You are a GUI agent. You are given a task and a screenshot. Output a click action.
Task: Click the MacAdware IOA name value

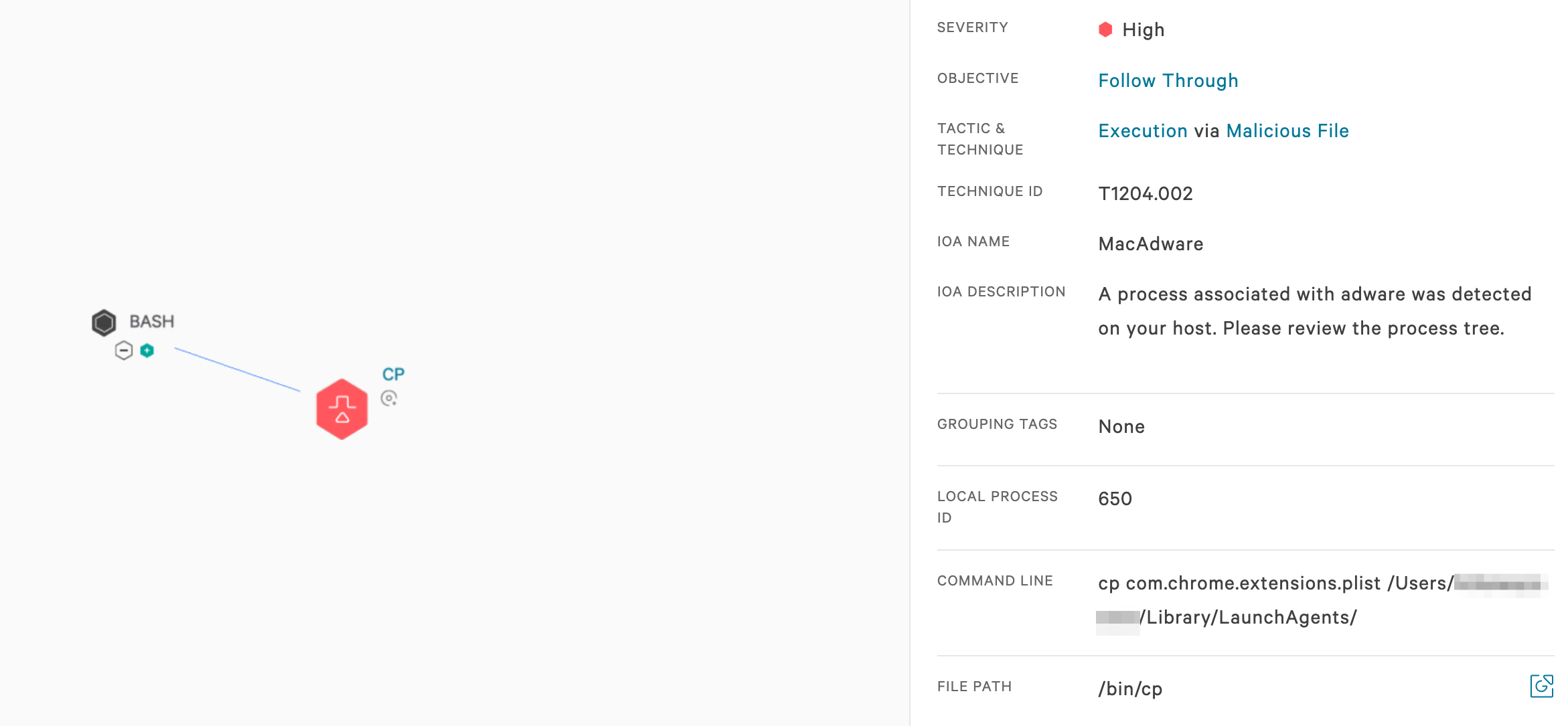click(x=1151, y=244)
